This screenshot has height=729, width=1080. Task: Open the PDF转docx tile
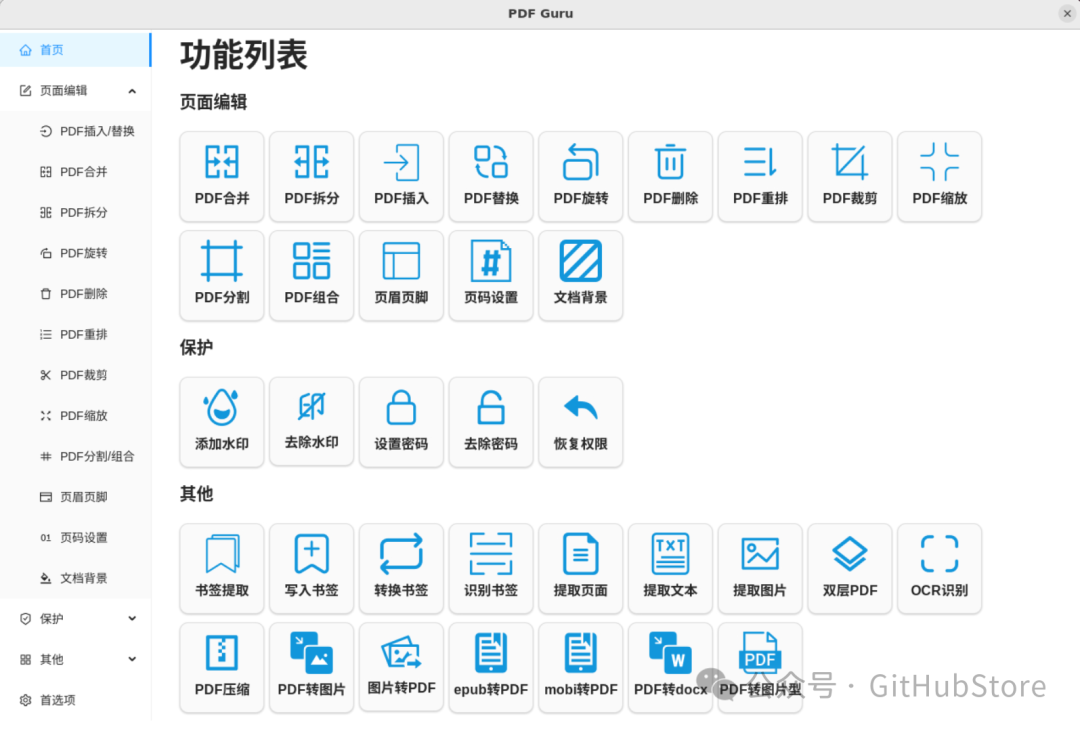[x=670, y=668]
